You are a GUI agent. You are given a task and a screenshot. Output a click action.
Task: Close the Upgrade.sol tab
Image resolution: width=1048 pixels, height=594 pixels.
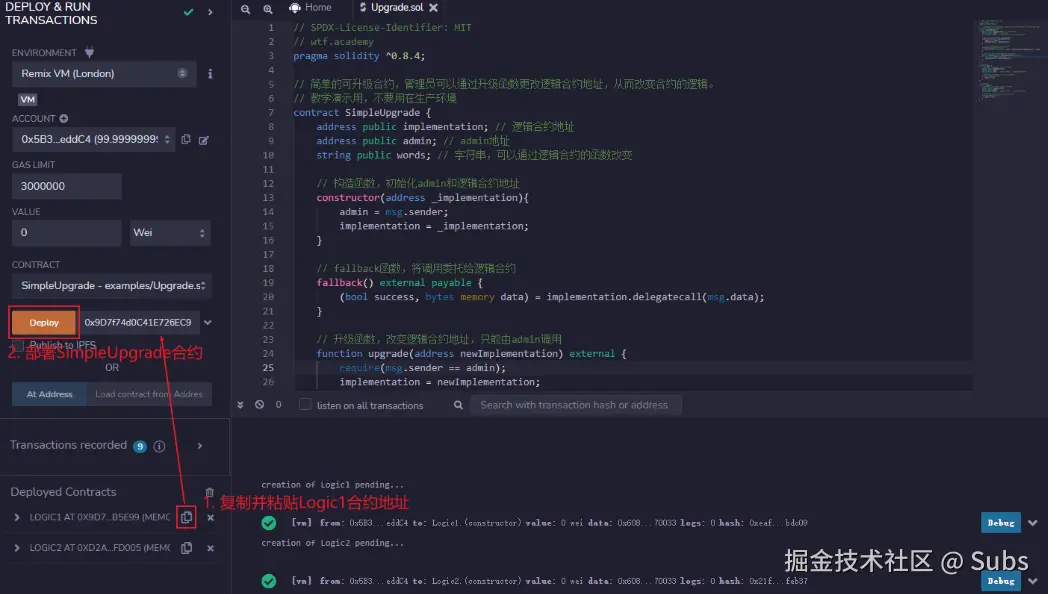tap(434, 7)
